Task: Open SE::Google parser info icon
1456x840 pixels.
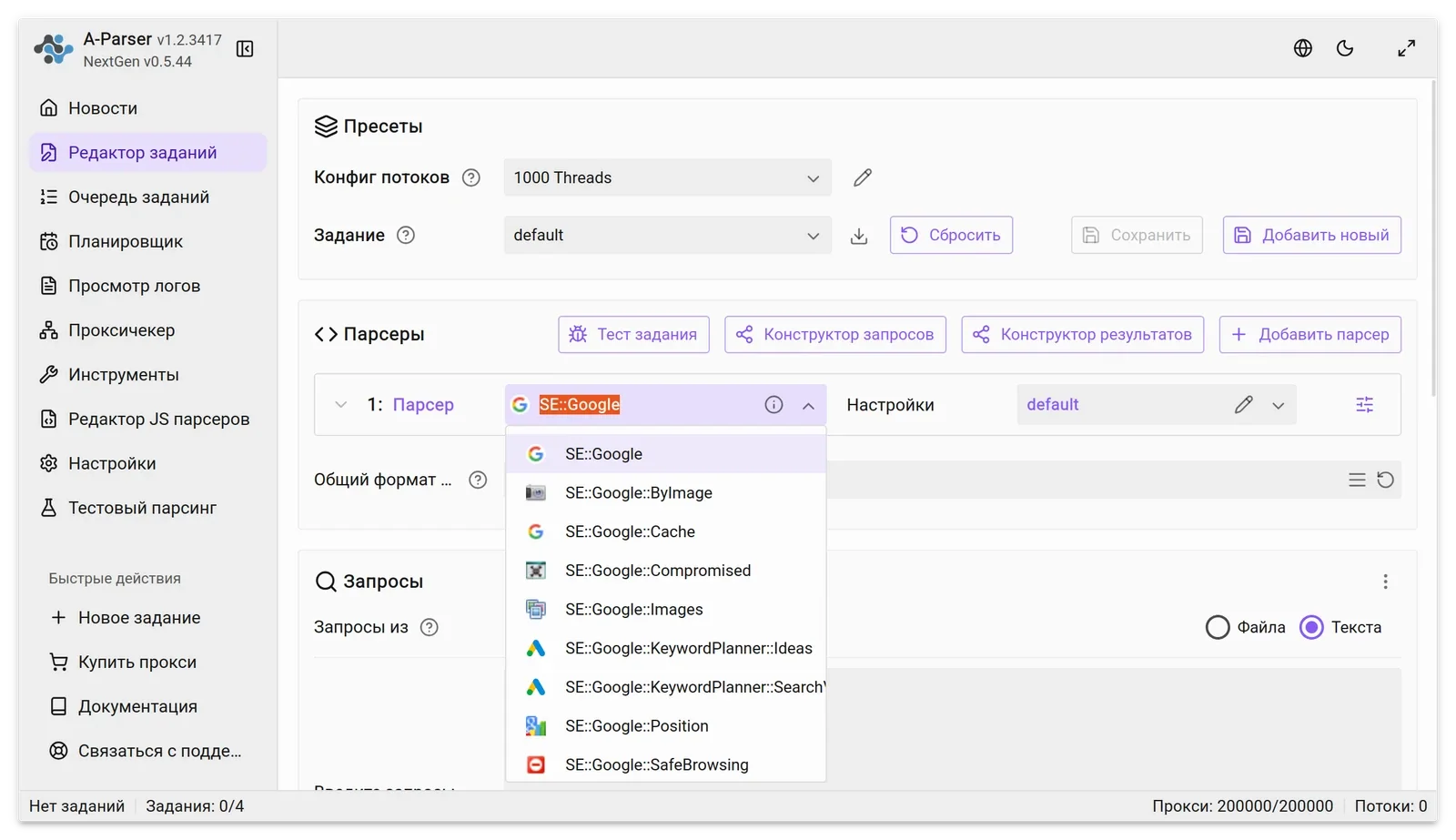Action: tap(773, 405)
